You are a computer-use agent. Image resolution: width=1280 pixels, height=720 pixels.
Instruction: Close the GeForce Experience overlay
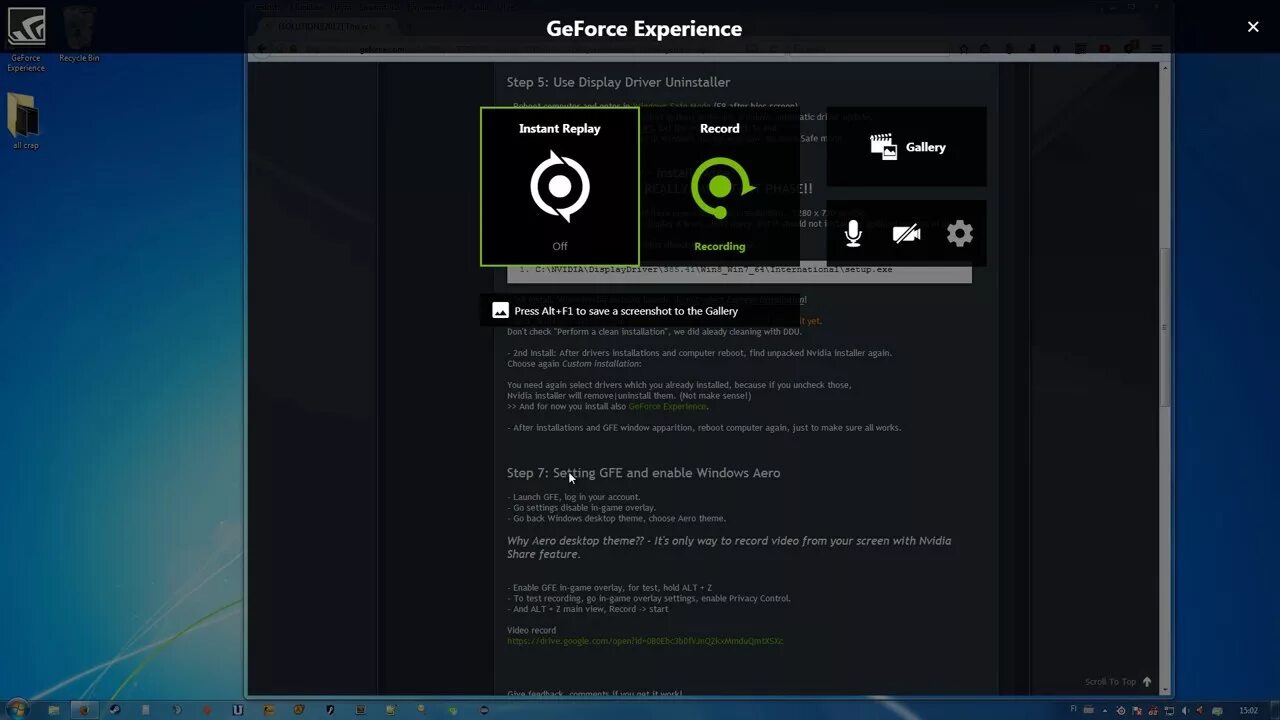click(1253, 27)
